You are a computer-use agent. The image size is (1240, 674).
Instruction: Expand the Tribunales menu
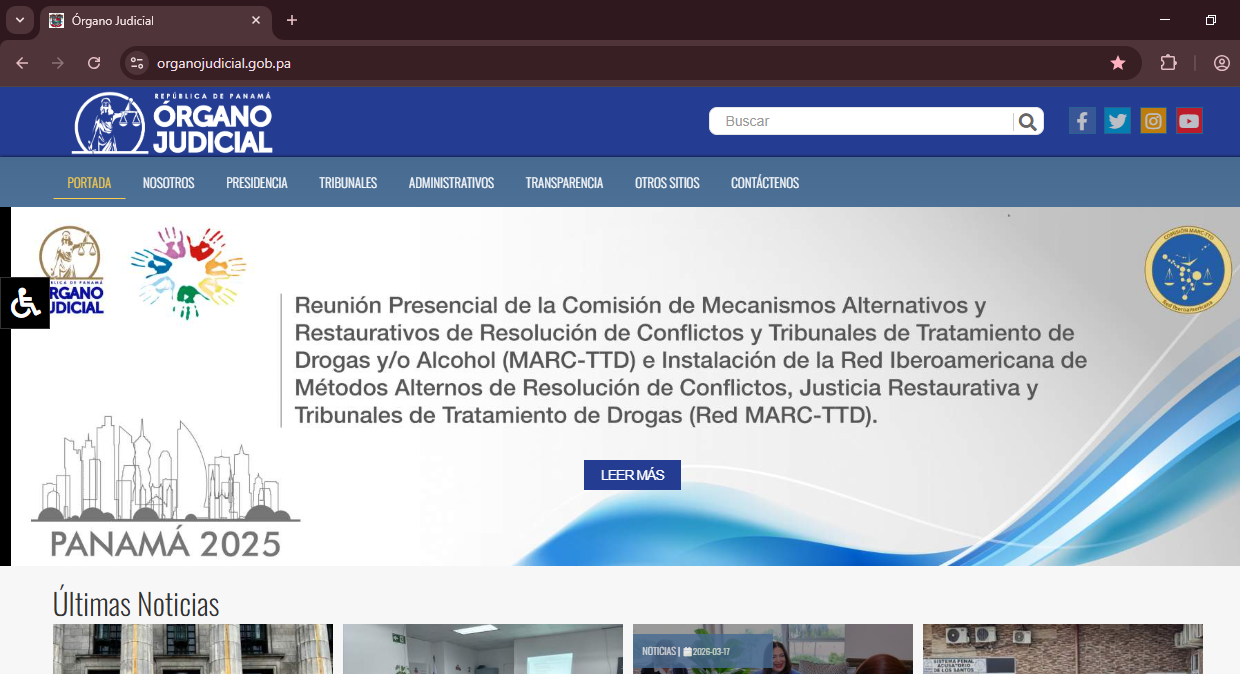click(x=348, y=183)
